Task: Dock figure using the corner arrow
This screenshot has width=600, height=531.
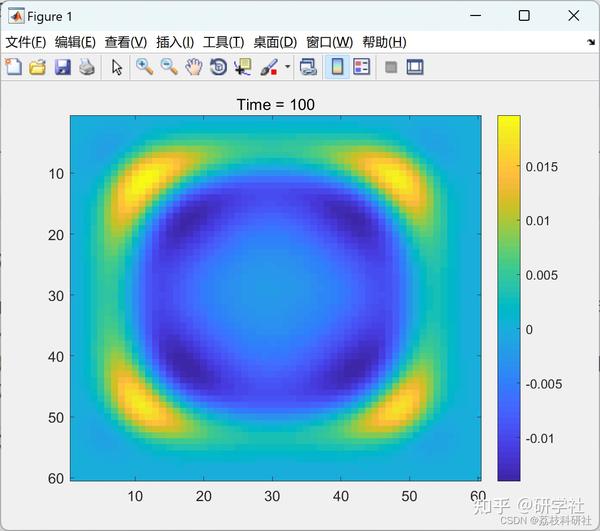Action: click(591, 42)
